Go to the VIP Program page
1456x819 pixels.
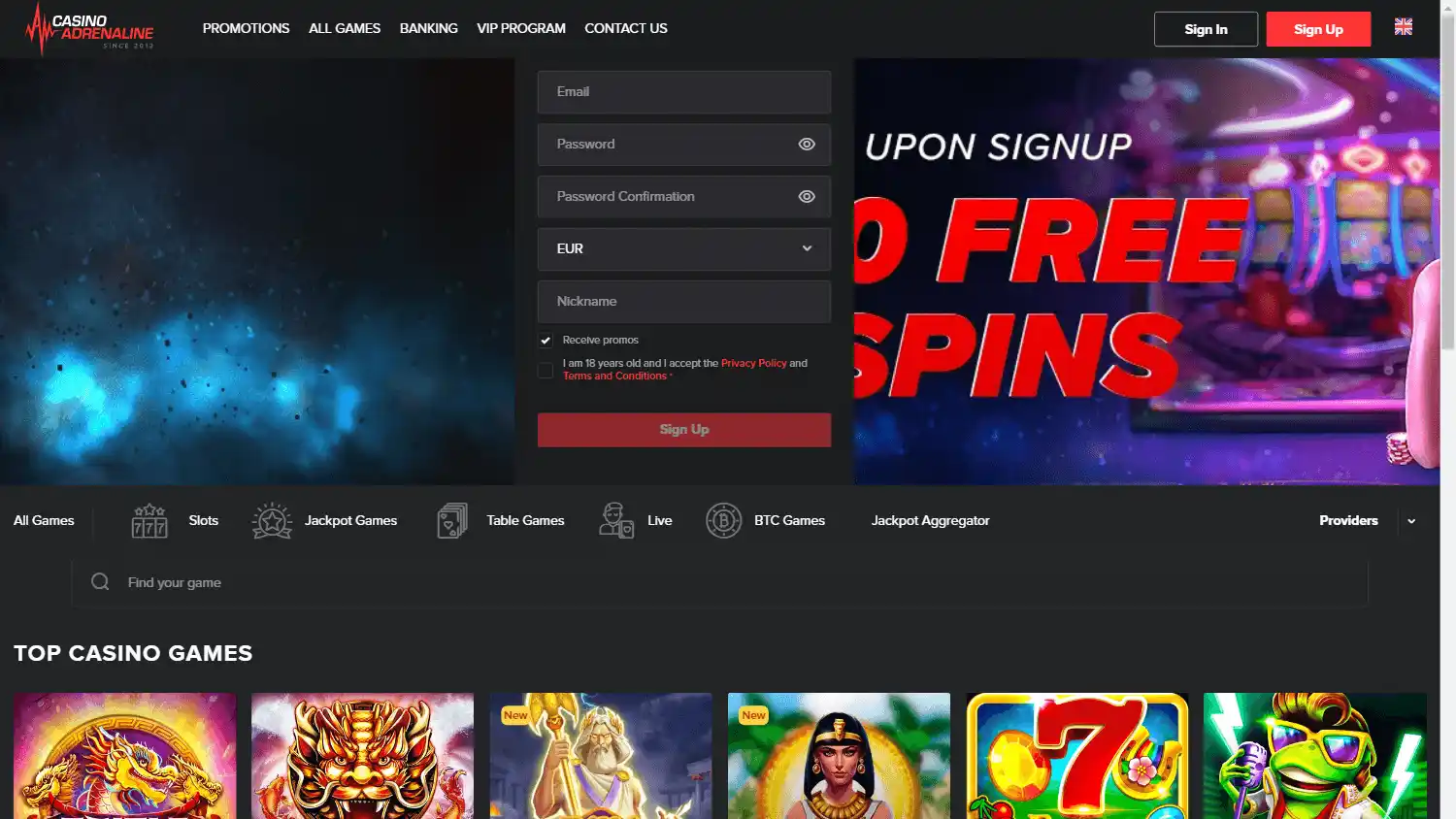[x=520, y=29]
